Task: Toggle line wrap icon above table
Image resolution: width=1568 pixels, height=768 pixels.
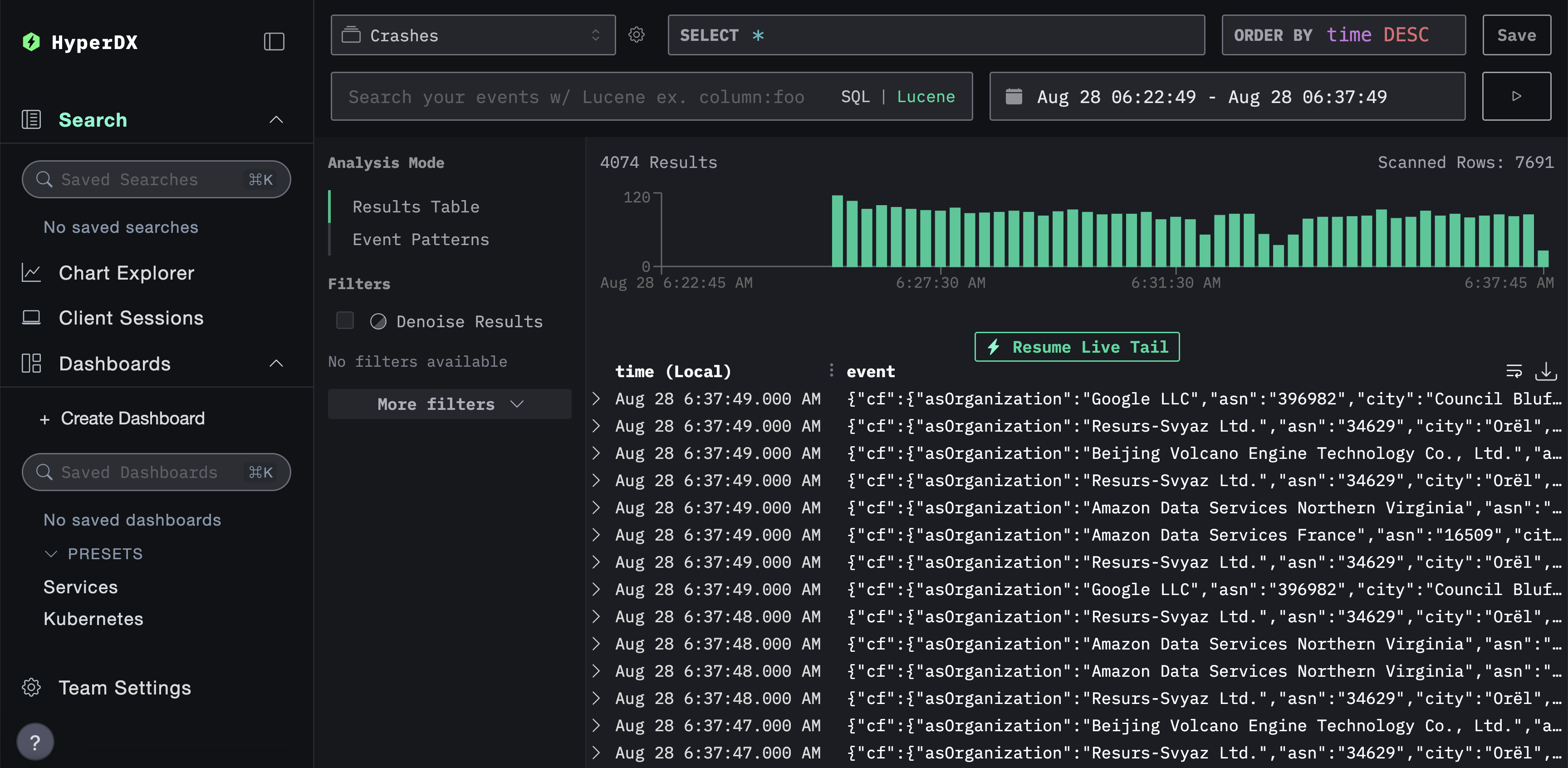Action: coord(1514,371)
